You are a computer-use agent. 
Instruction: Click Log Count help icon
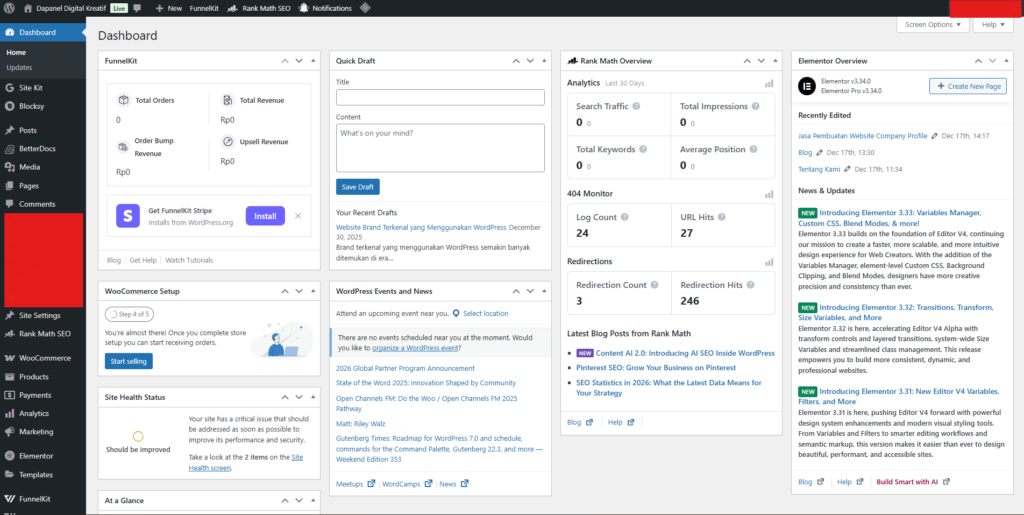coord(624,217)
